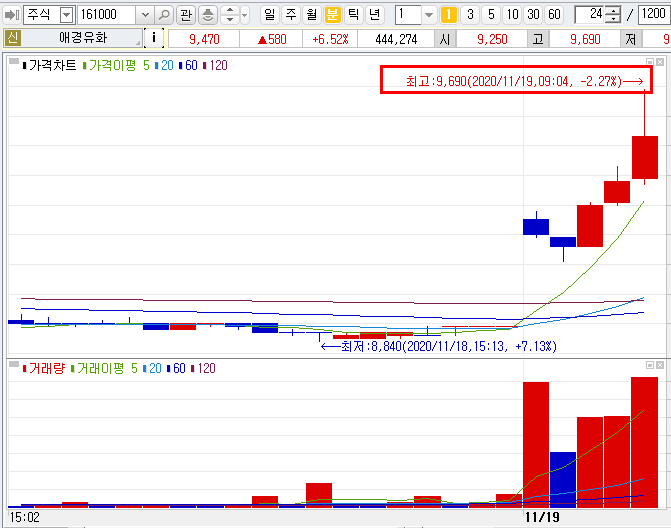
Task: Choose the 5-minute interval button
Action: coord(491,15)
